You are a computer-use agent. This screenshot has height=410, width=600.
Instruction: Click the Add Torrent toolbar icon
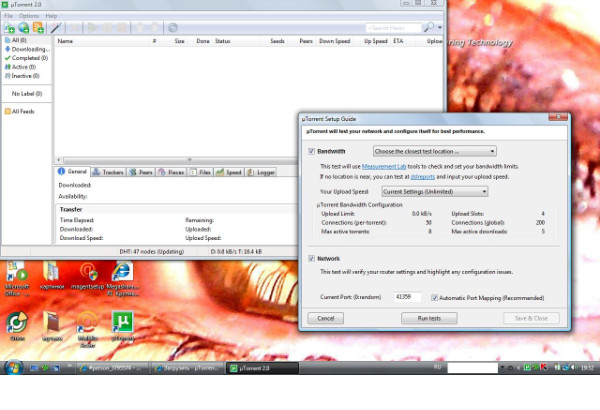[x=9, y=27]
